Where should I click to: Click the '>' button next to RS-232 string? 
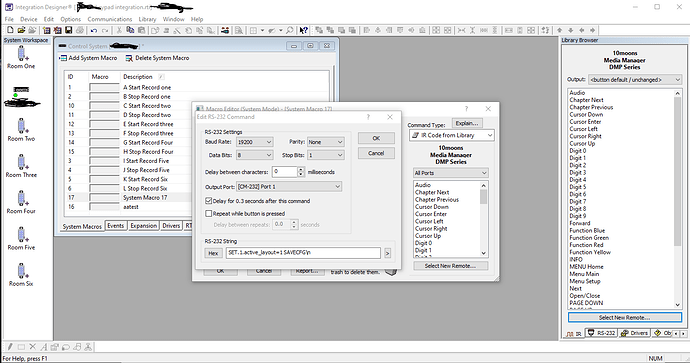(x=387, y=253)
